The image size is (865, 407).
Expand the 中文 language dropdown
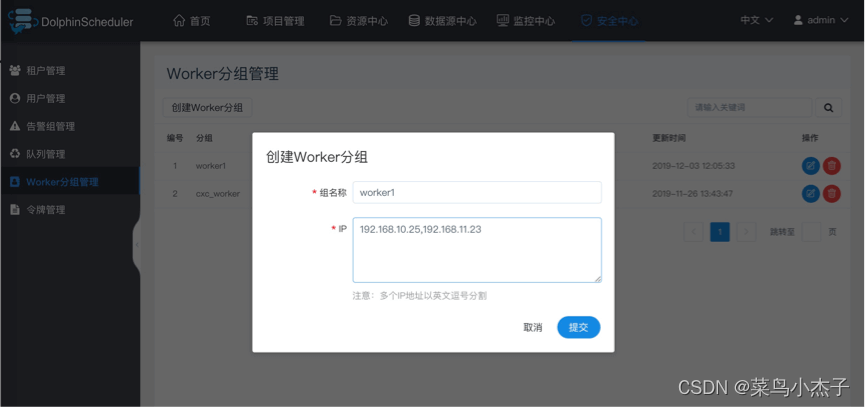(756, 20)
